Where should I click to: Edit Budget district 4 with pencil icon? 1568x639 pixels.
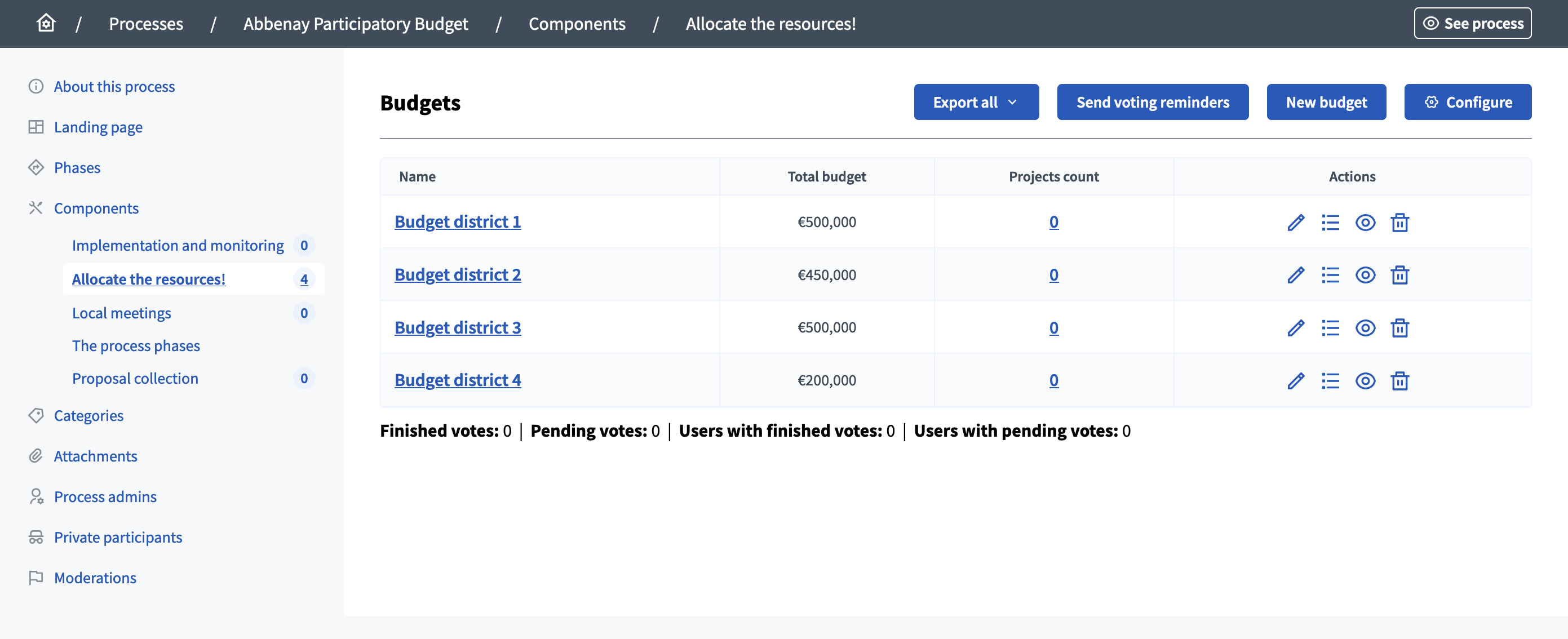[x=1295, y=381]
